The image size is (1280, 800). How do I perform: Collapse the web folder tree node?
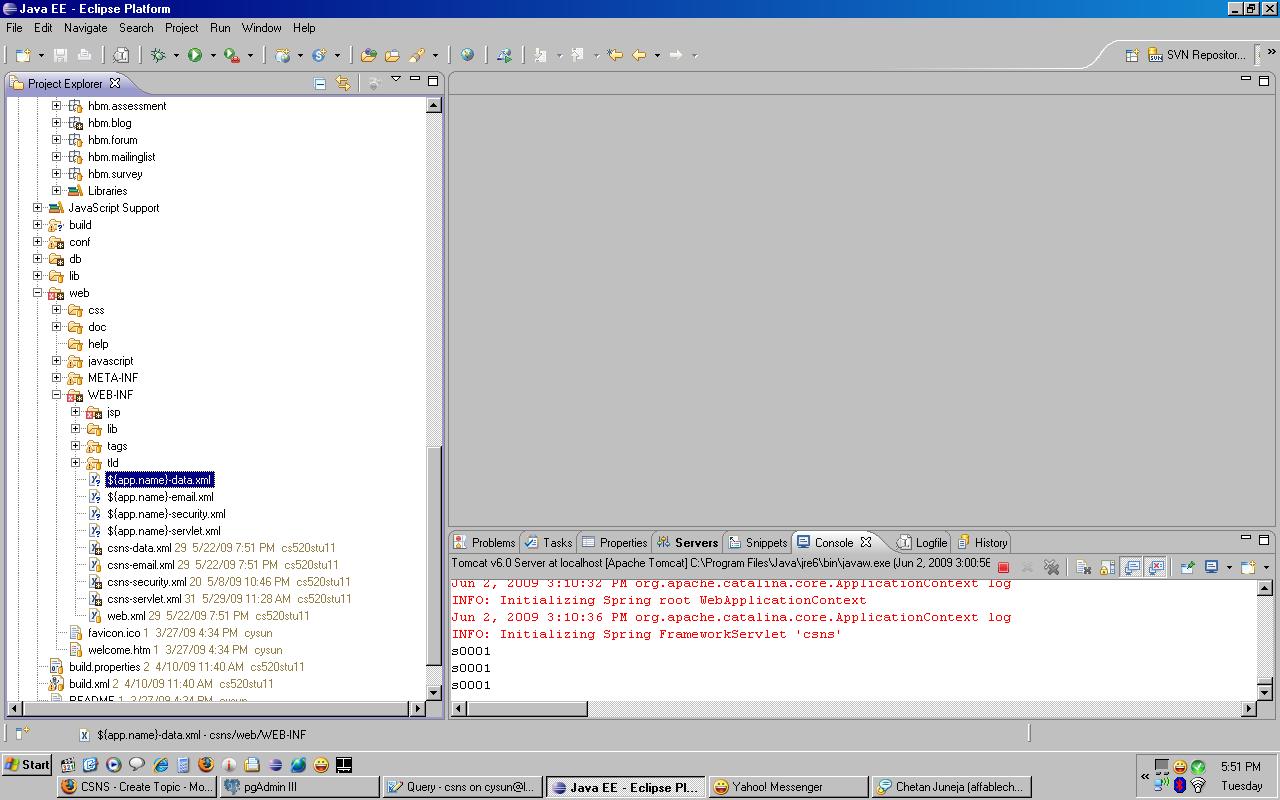pos(38,293)
